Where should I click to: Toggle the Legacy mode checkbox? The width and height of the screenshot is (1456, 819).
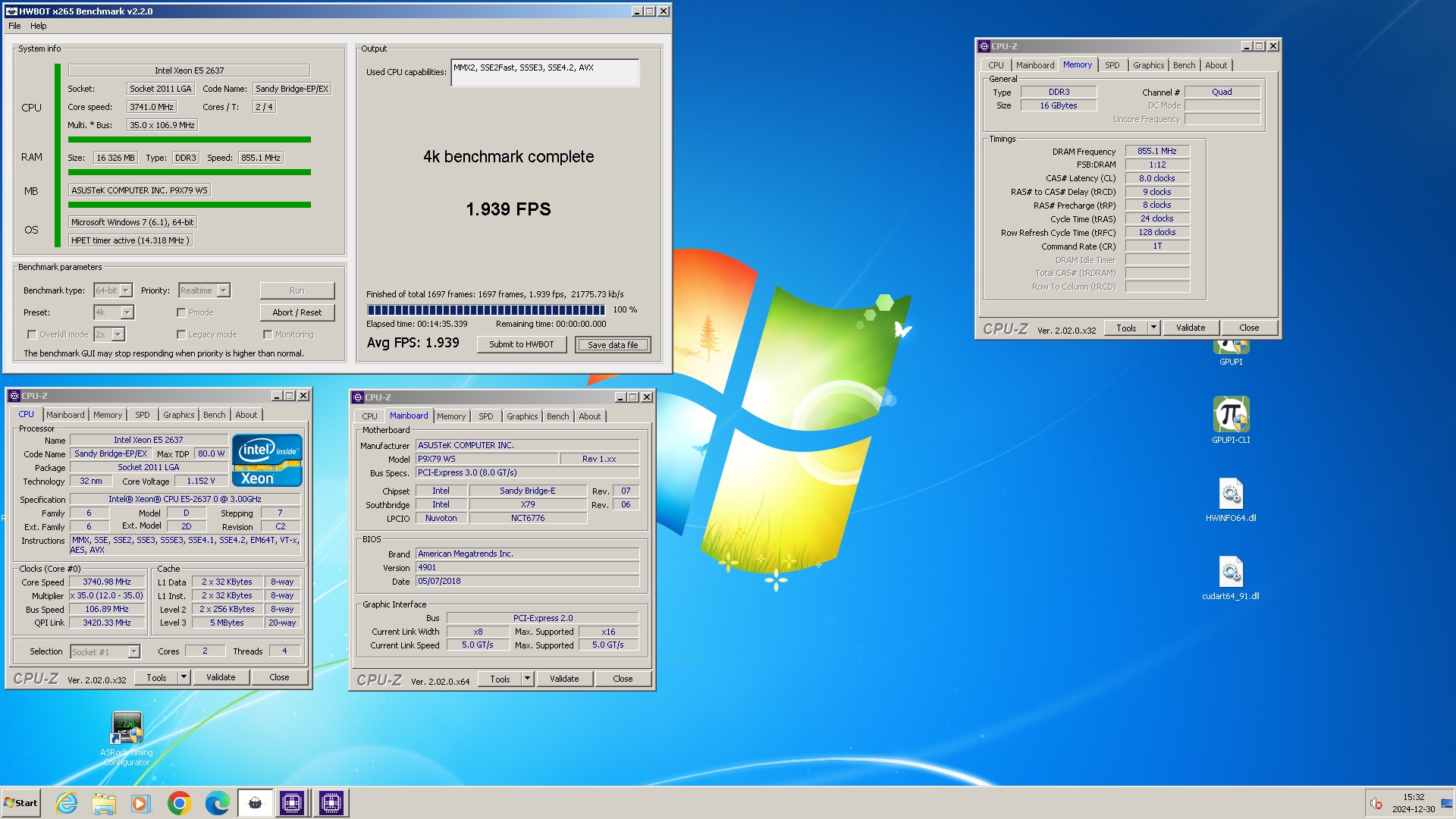coord(181,334)
